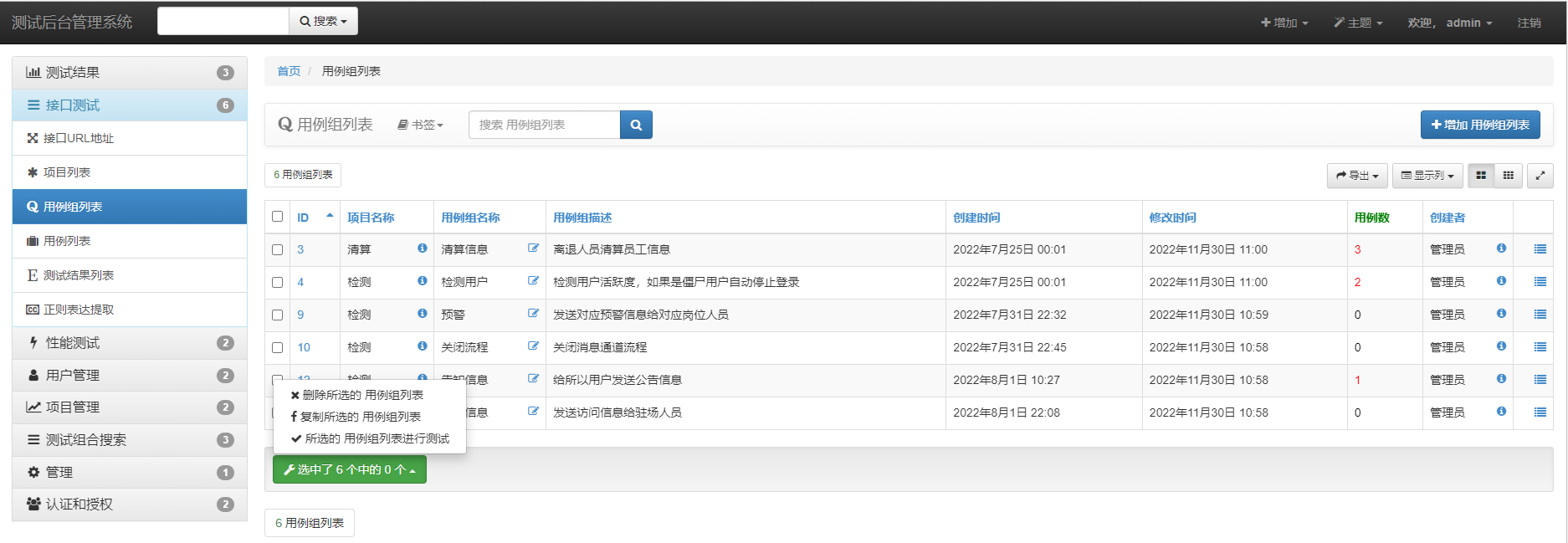Check the box for row ID 10
This screenshot has width=1568, height=543.
coord(278,347)
